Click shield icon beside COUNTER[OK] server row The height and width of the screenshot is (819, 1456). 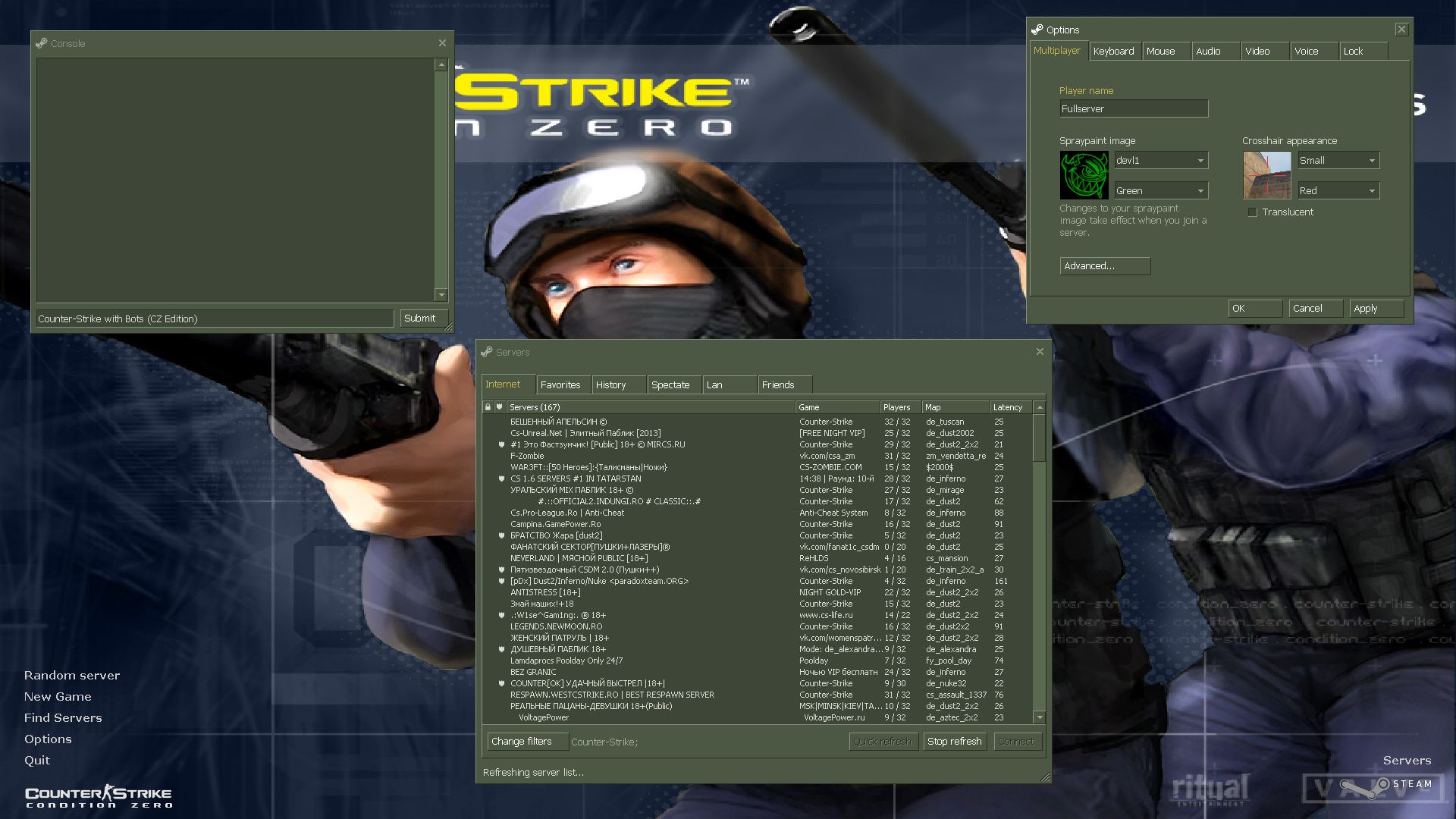[501, 684]
